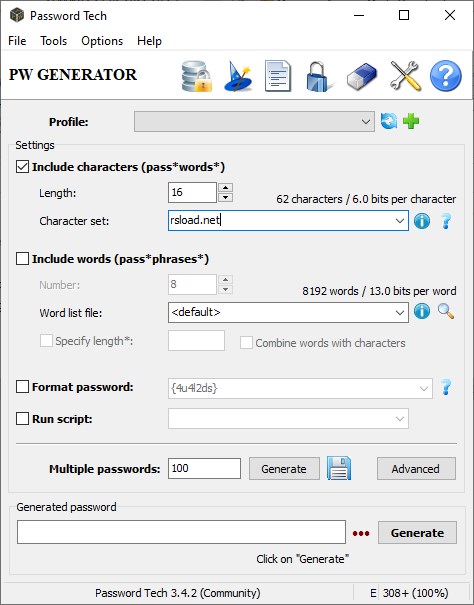474x605 pixels.
Task: Expand the Profile dropdown
Action: click(366, 122)
